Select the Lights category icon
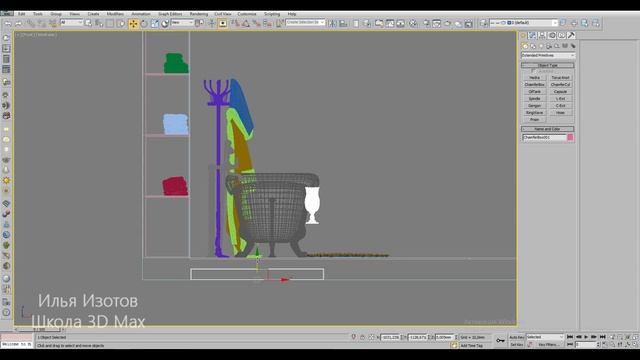The image size is (640, 360). pyautogui.click(x=541, y=46)
